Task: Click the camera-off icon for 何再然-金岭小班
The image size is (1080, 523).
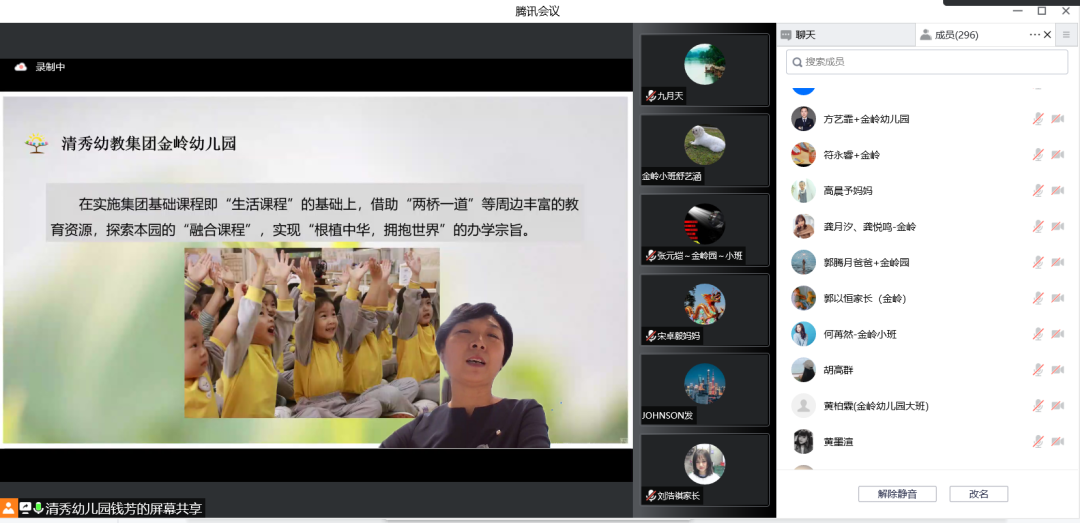Action: coord(1057,334)
